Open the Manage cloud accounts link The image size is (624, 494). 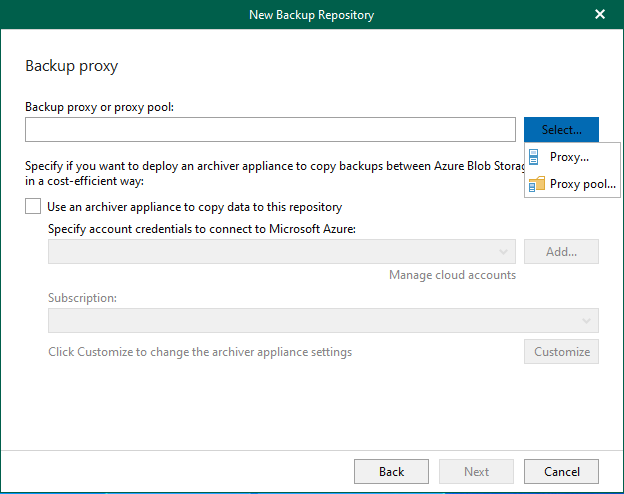click(452, 275)
